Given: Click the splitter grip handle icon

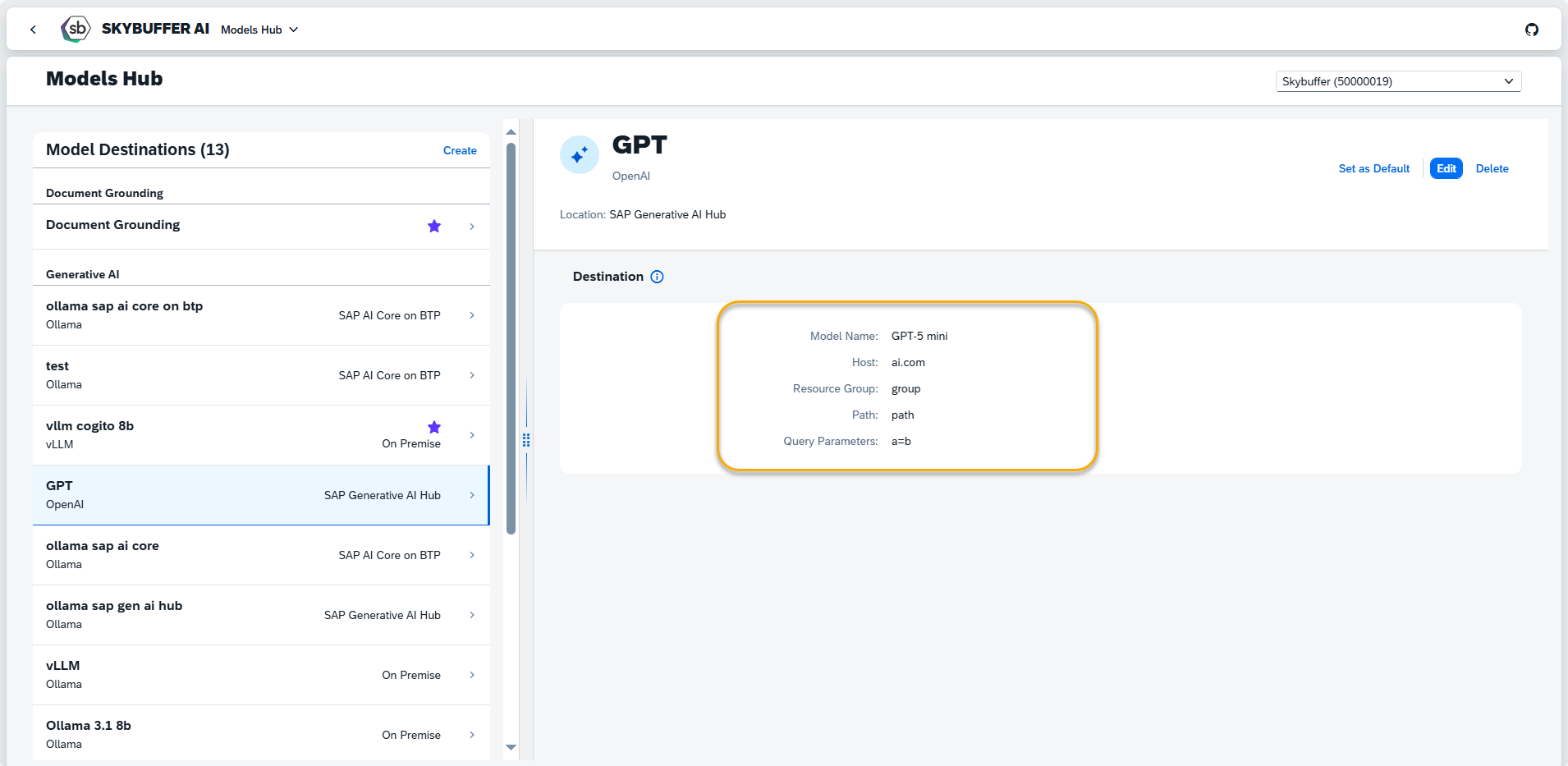Looking at the screenshot, I should 526,440.
